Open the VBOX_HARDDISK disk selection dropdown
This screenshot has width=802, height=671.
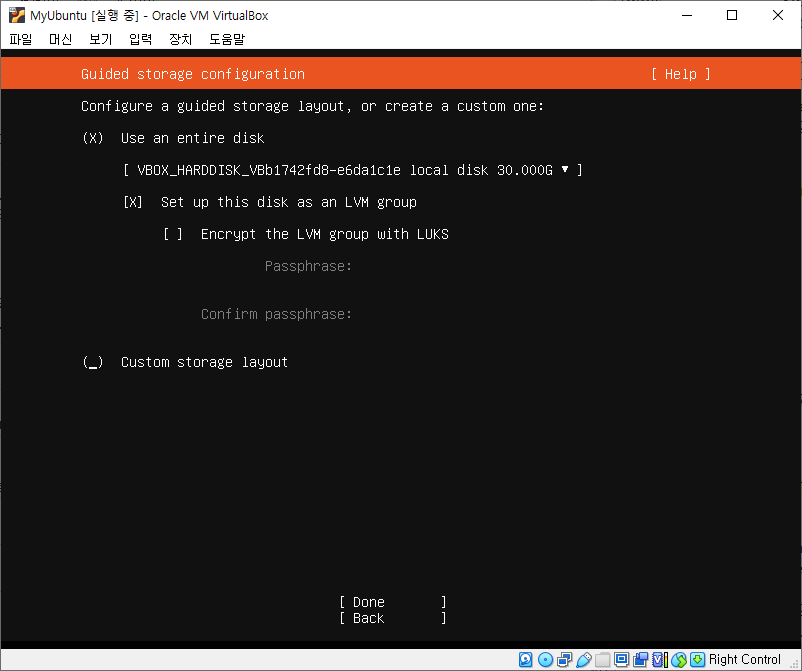point(352,170)
